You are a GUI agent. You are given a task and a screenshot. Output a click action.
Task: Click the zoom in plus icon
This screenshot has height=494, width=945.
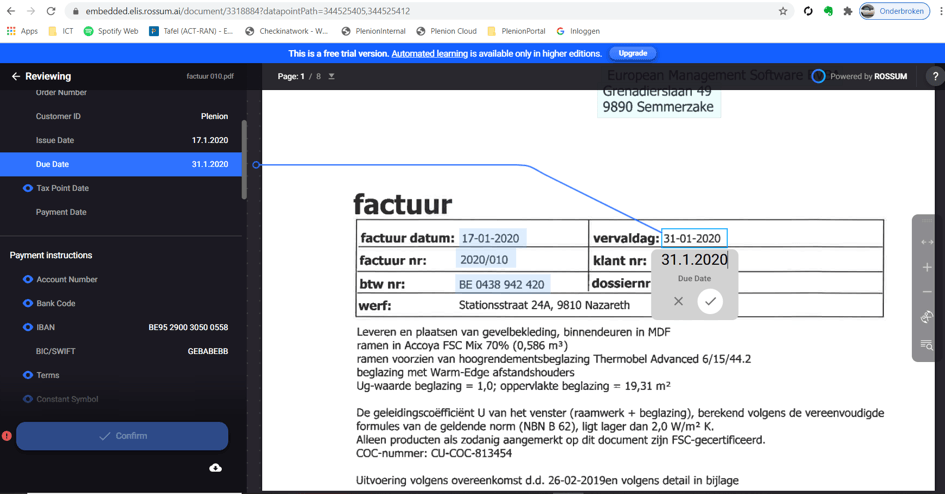tap(927, 267)
